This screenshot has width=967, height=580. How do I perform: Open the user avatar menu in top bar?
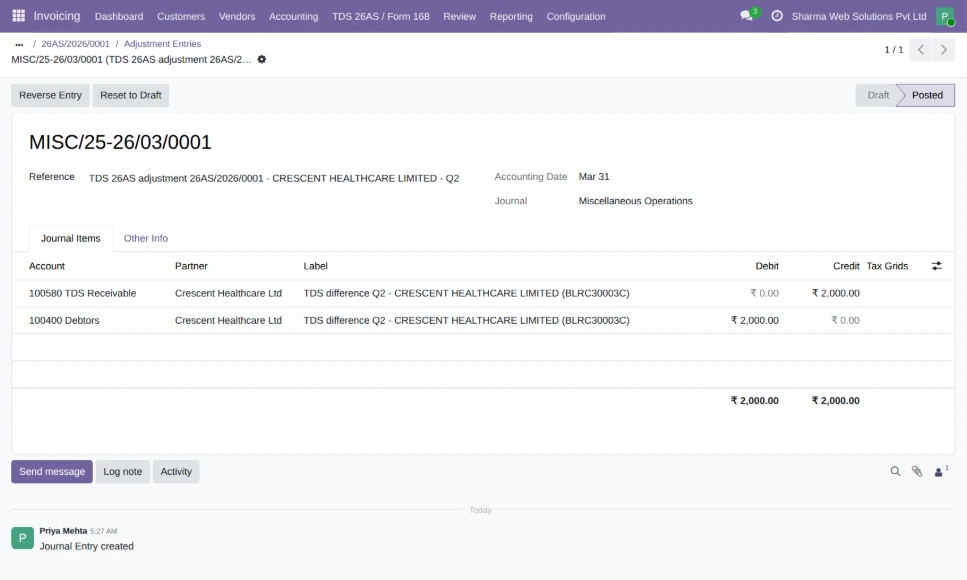tap(945, 17)
